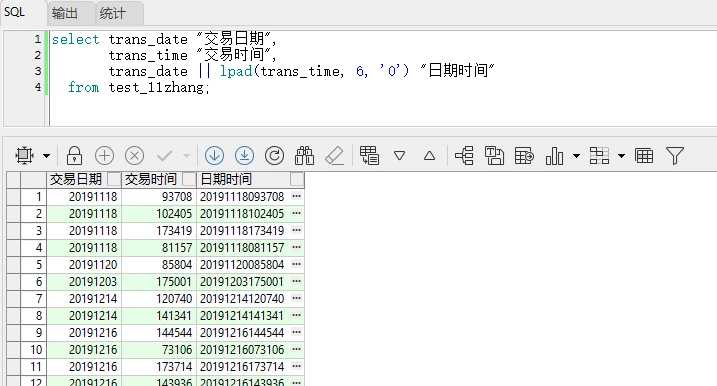Select row number 6 in grid
This screenshot has width=717, height=386.
pos(33,282)
